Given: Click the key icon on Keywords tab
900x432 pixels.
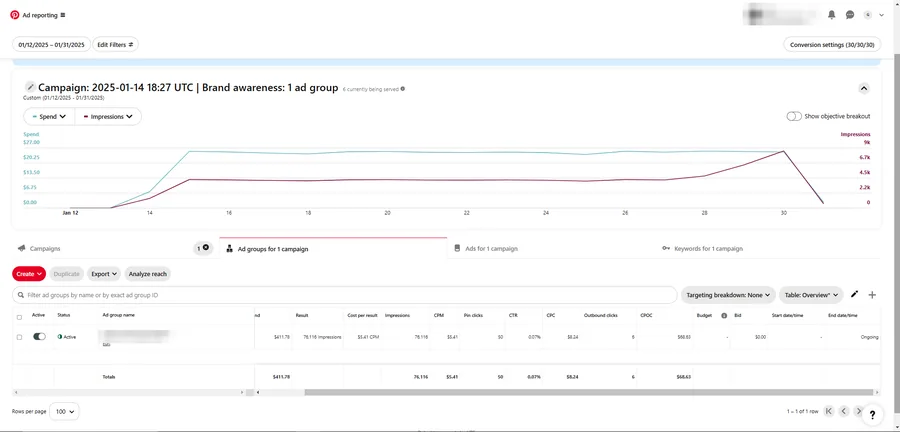Looking at the screenshot, I should [666, 248].
